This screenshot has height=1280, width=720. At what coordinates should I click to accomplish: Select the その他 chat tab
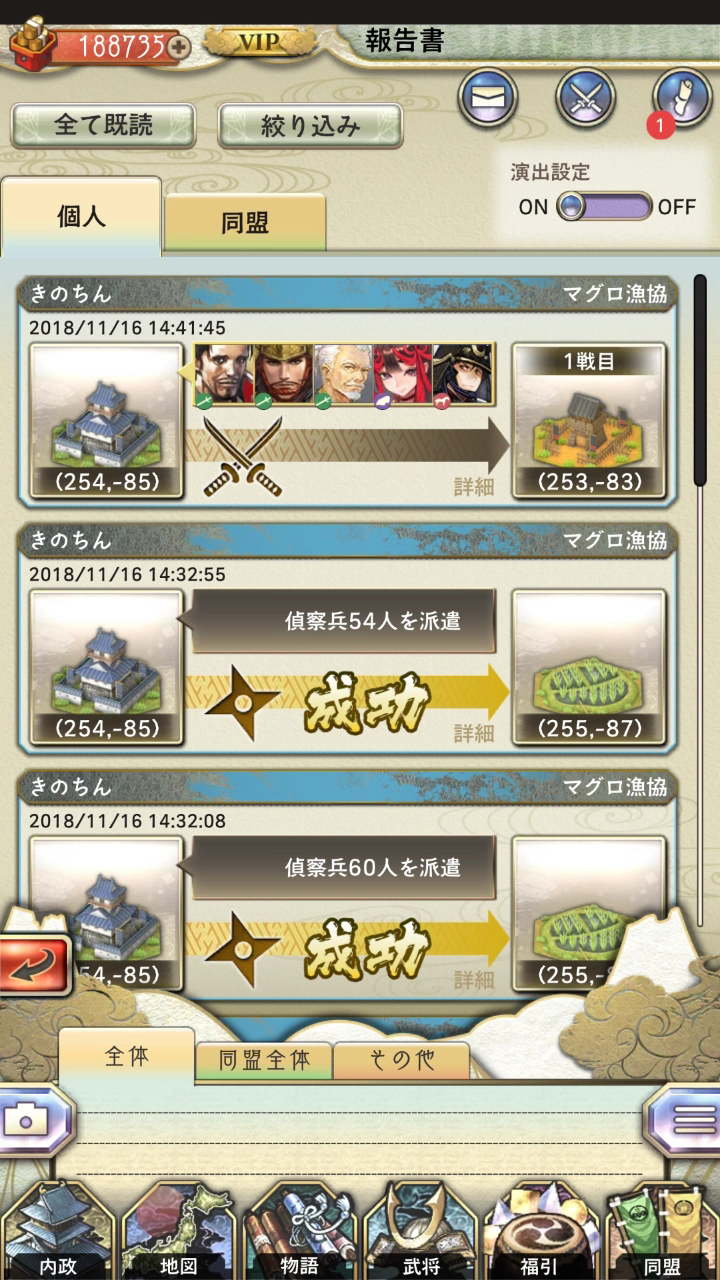click(x=401, y=1061)
